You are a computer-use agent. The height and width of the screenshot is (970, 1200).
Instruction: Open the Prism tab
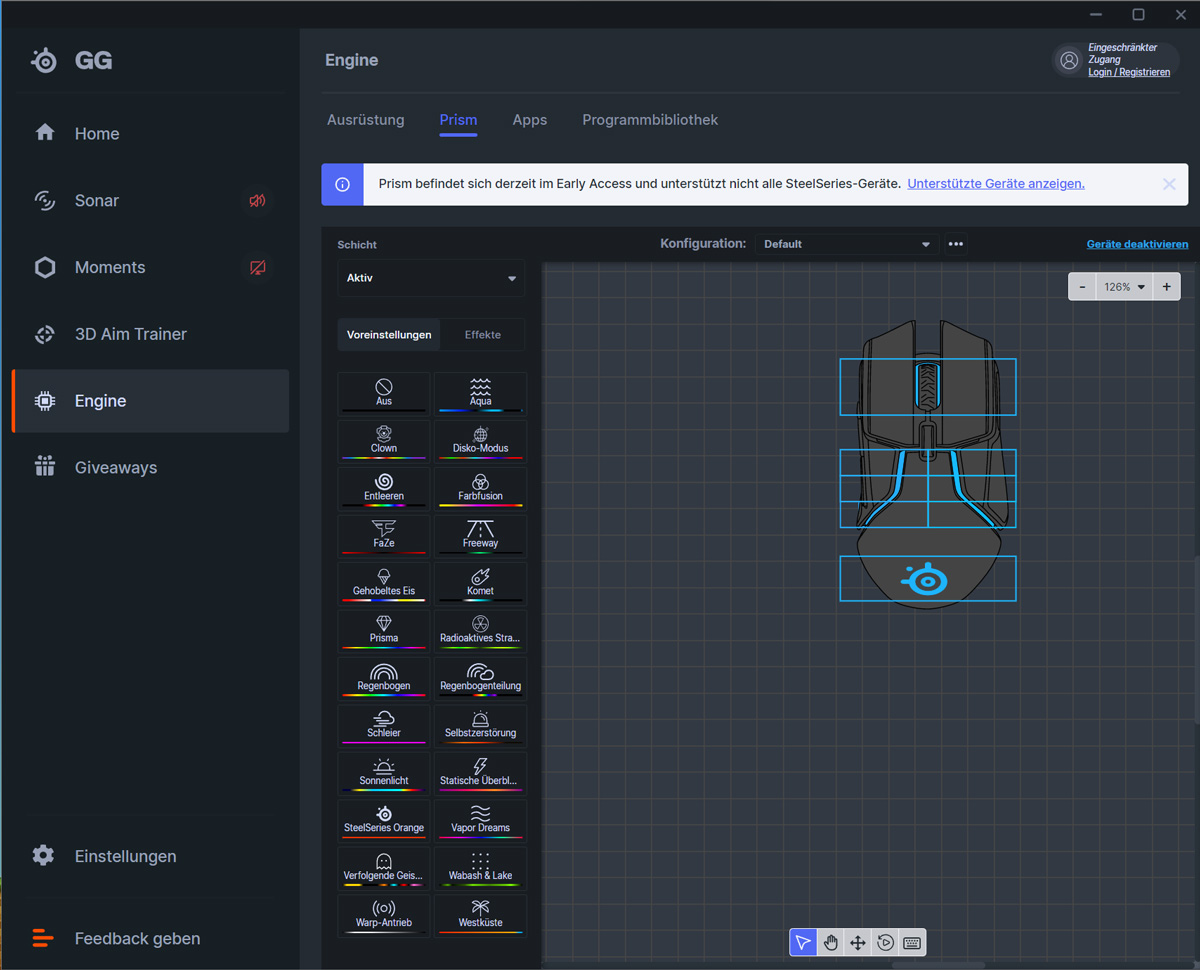tap(458, 120)
